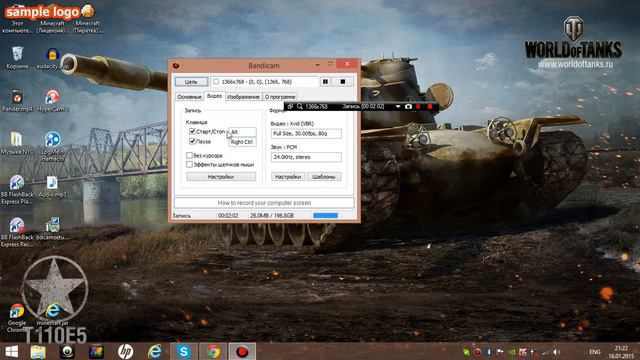
Task: Enable the Эффекты щелчков мыши checkbox
Action: click(x=189, y=164)
